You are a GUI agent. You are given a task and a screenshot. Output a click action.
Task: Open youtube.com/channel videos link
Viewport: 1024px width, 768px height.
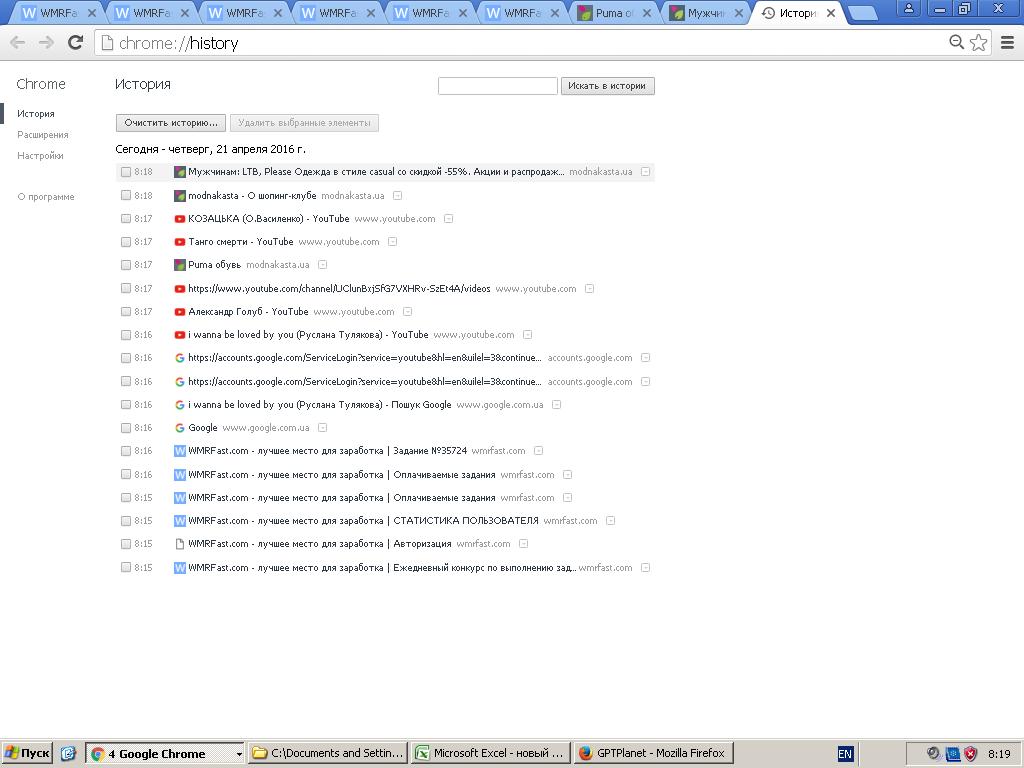coord(339,288)
